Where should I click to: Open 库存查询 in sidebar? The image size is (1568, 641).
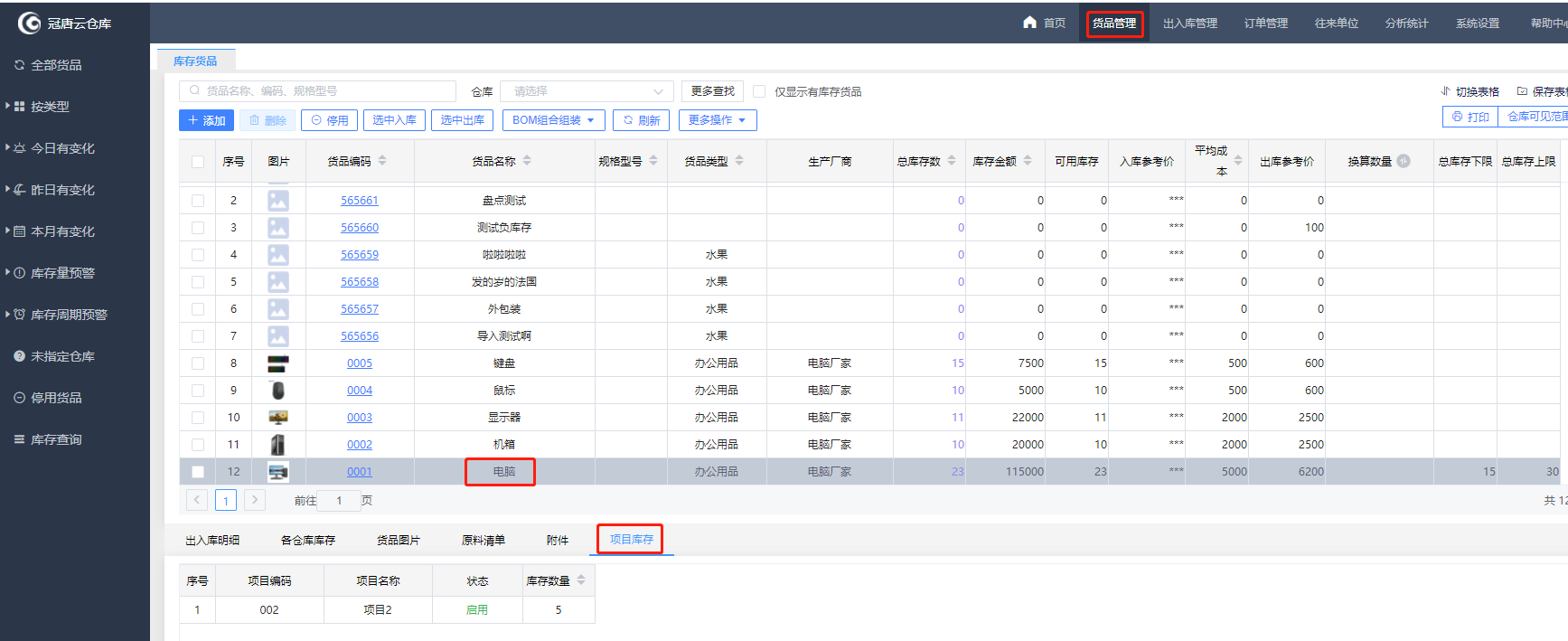point(56,439)
